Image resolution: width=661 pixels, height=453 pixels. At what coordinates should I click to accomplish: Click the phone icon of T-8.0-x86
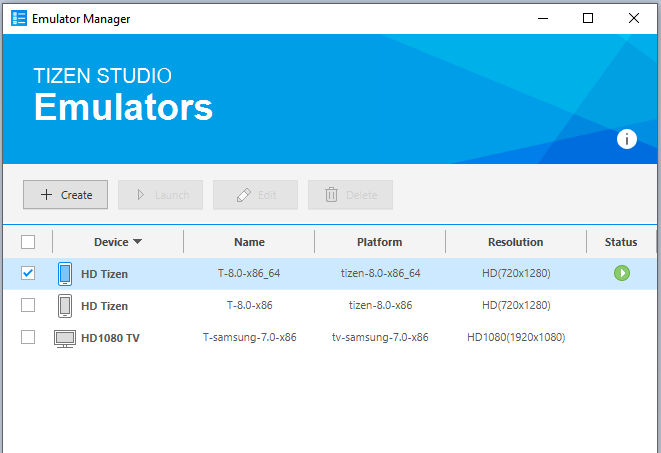(x=65, y=305)
